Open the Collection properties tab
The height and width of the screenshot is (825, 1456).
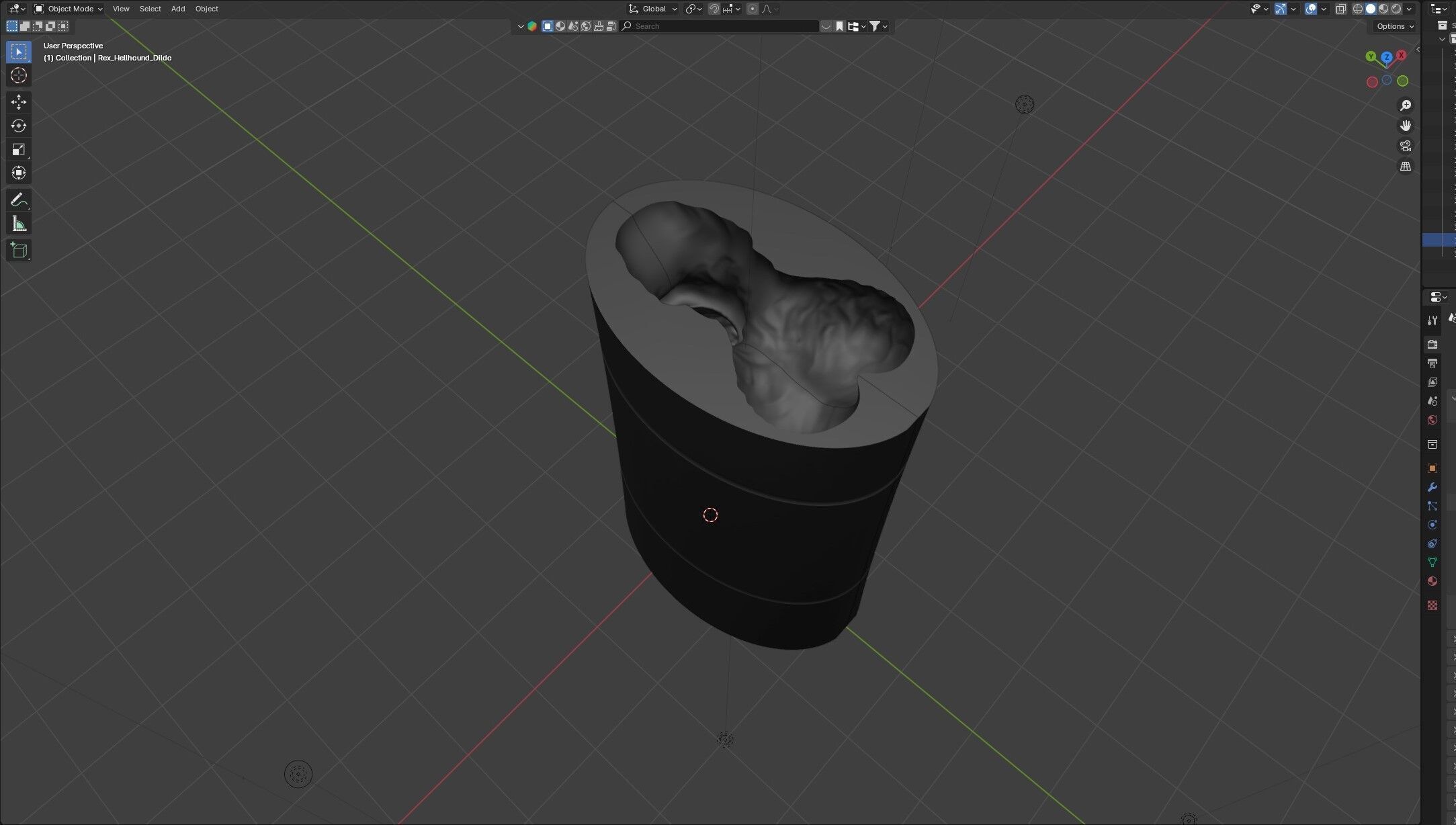click(1432, 444)
